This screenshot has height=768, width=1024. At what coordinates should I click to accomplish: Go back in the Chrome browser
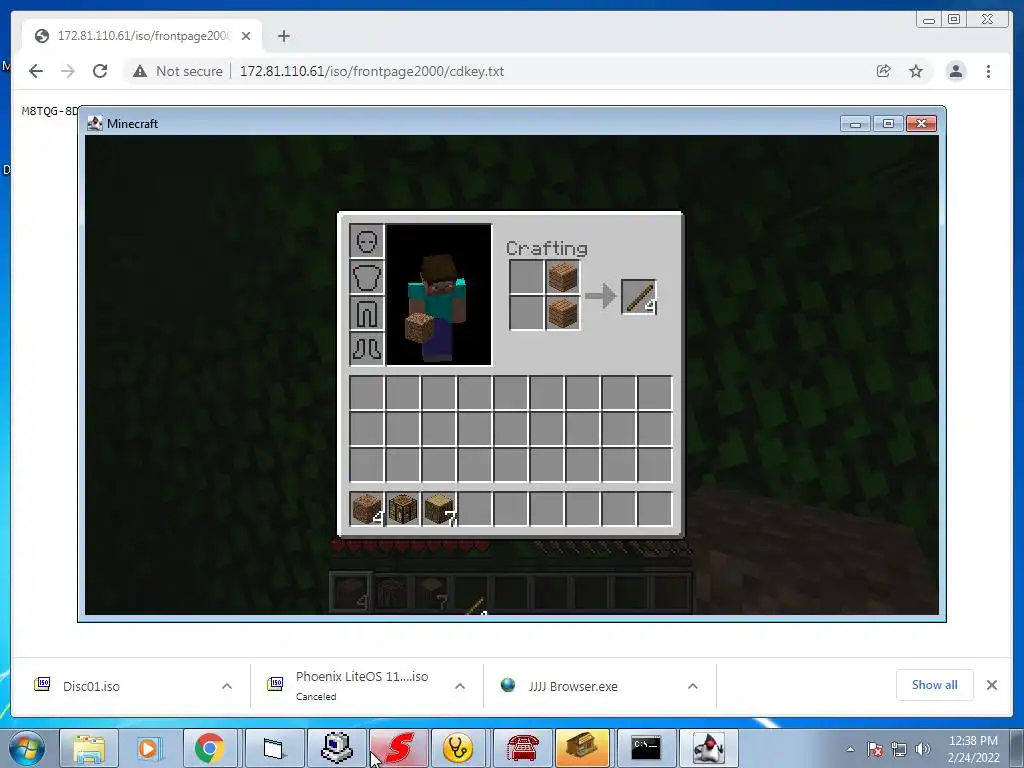[36, 71]
